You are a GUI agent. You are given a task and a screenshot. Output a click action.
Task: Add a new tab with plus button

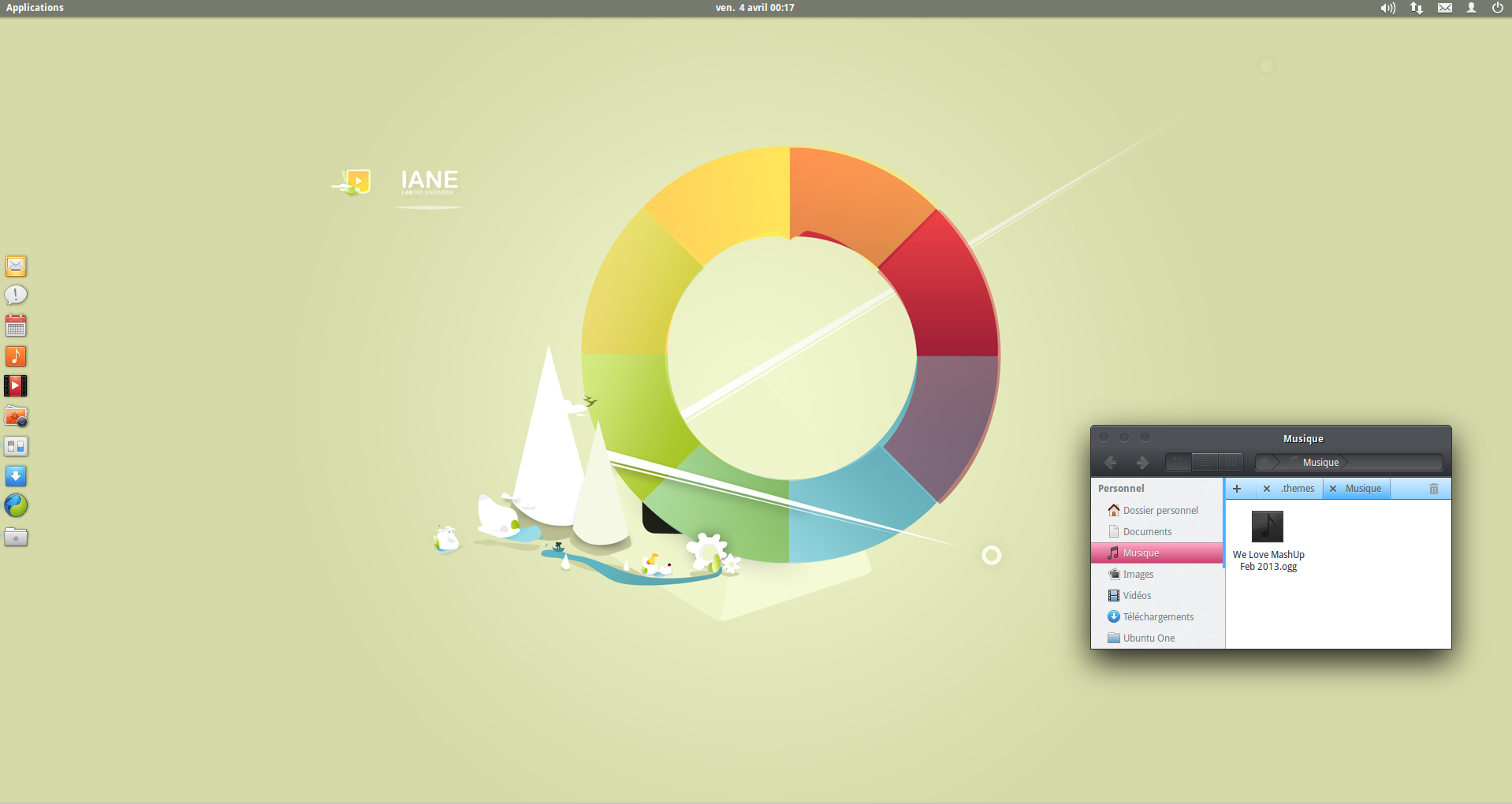(1237, 489)
